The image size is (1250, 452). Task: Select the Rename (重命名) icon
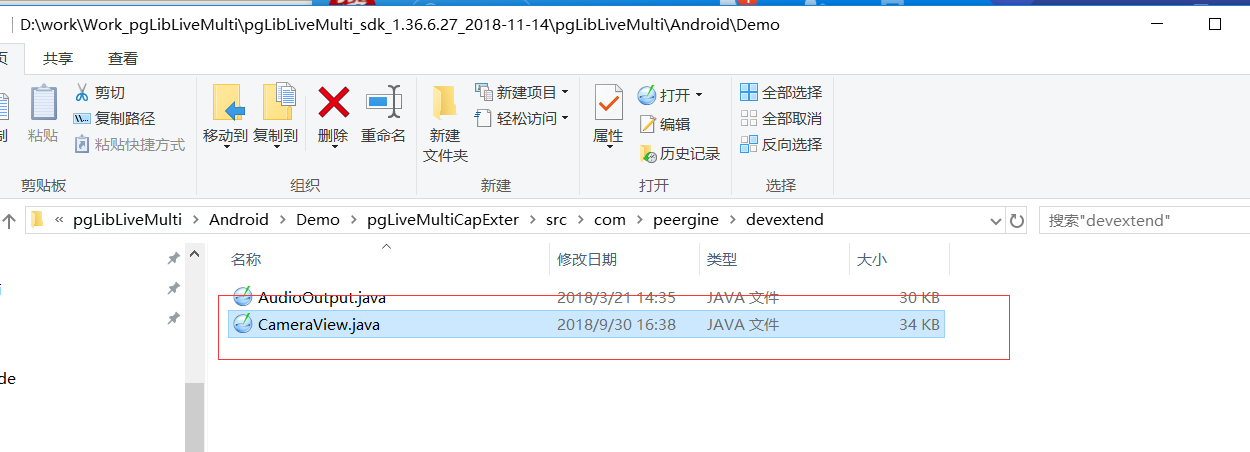point(383,103)
